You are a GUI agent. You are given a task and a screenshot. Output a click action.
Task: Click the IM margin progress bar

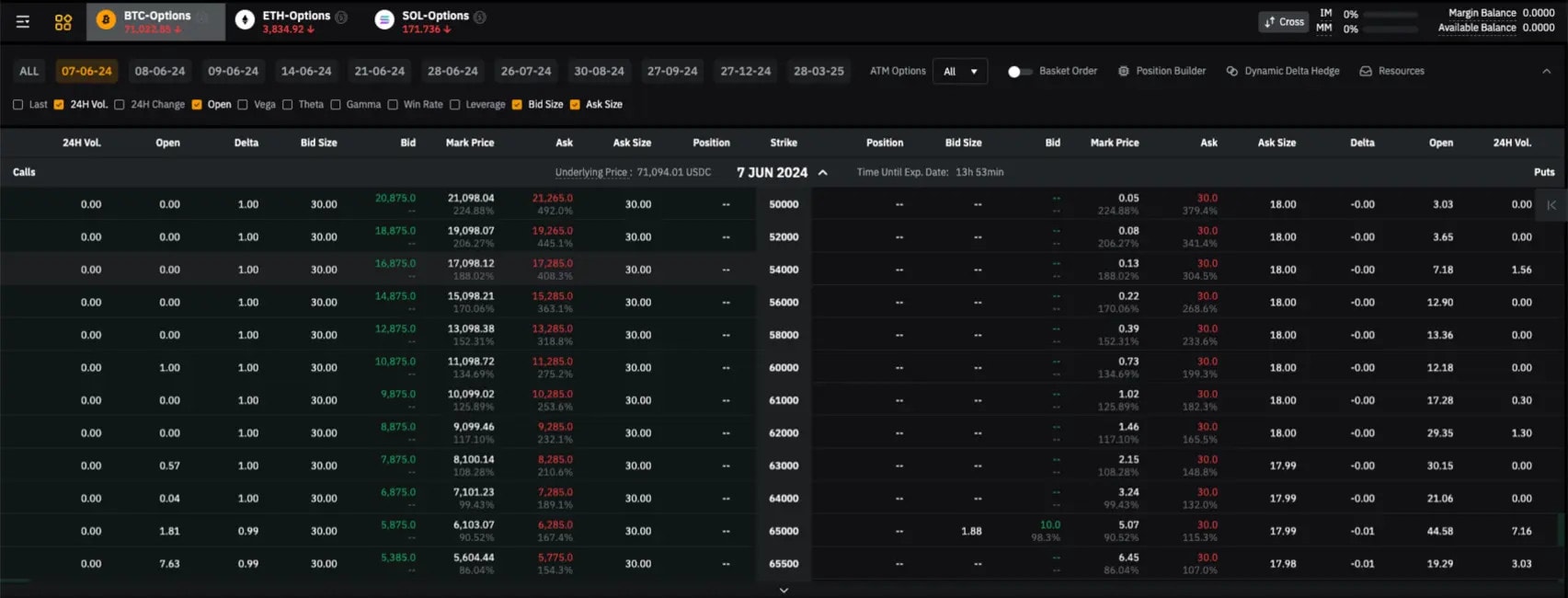click(x=1389, y=15)
